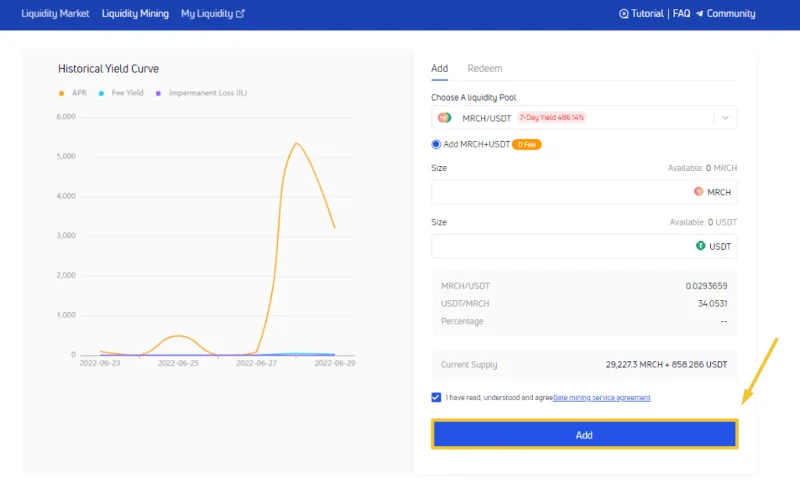
Task: Toggle Impermanent Loss purple legend dot
Action: (x=158, y=93)
